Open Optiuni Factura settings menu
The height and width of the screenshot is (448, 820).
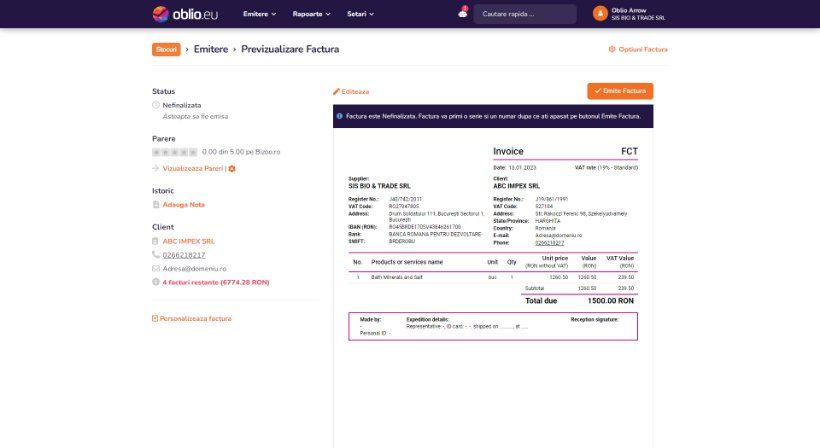coord(638,49)
